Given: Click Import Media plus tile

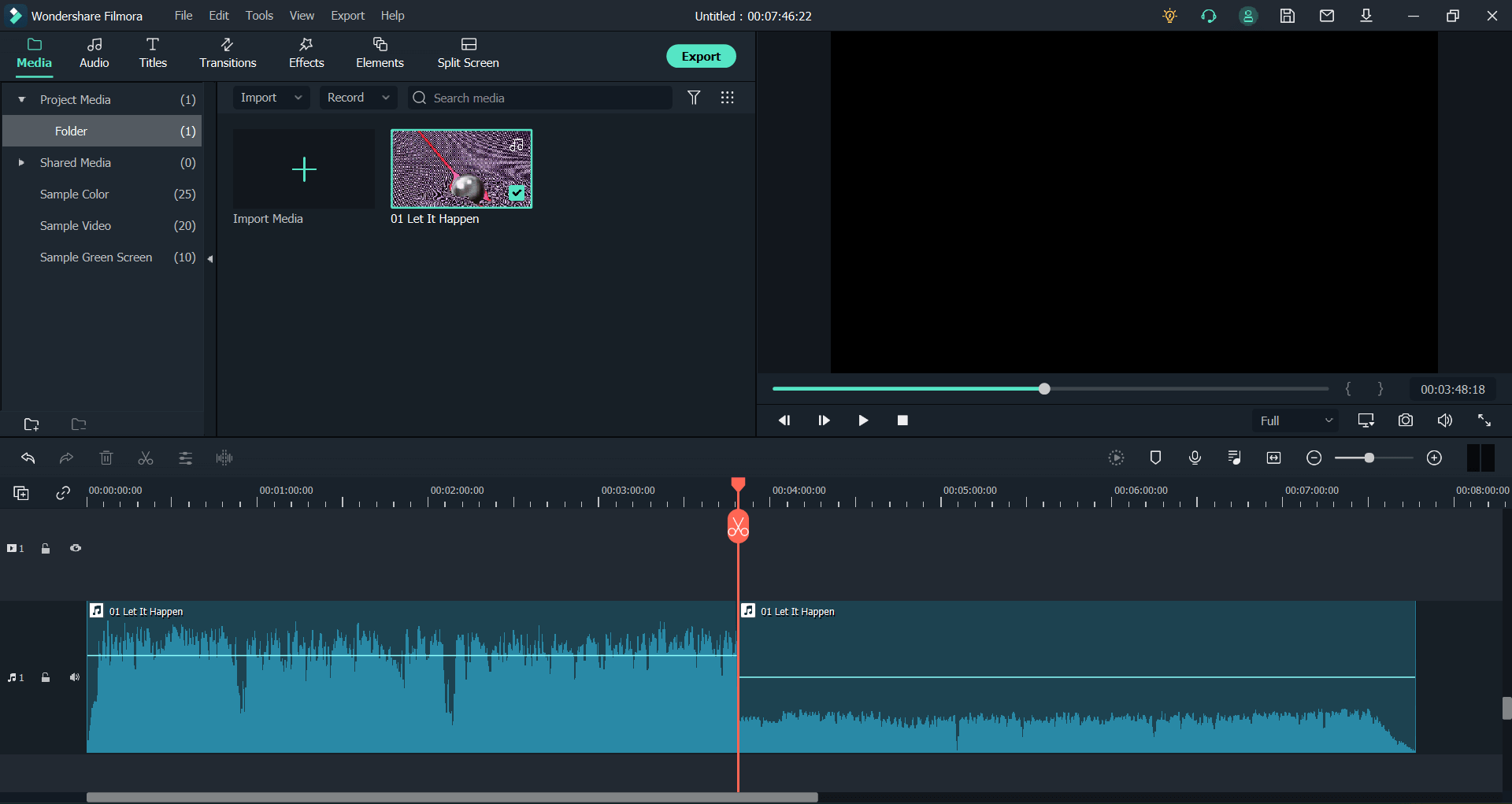Looking at the screenshot, I should tap(304, 169).
